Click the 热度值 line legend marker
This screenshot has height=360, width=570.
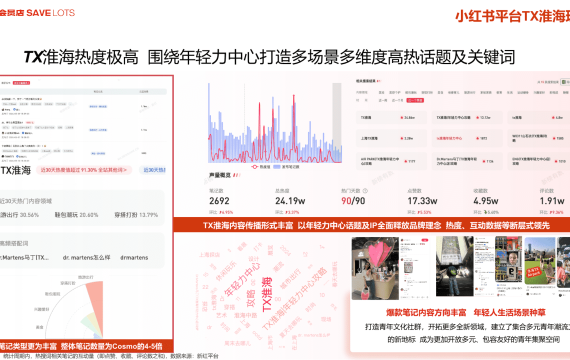tap(254, 167)
